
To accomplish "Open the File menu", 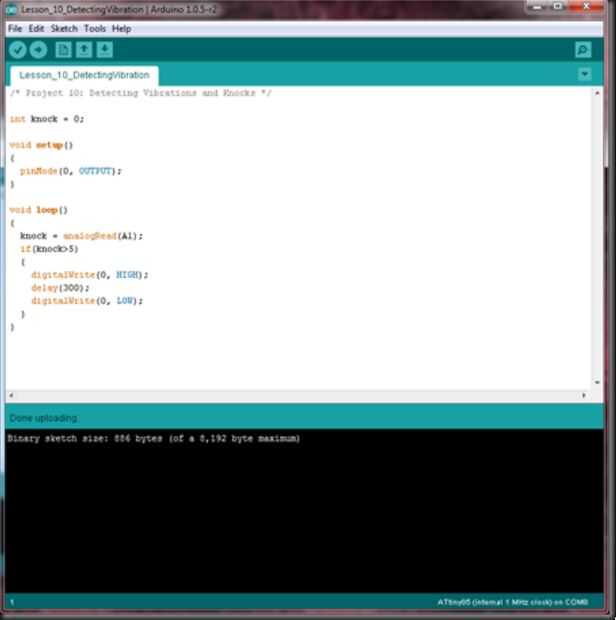I will 15,28.
